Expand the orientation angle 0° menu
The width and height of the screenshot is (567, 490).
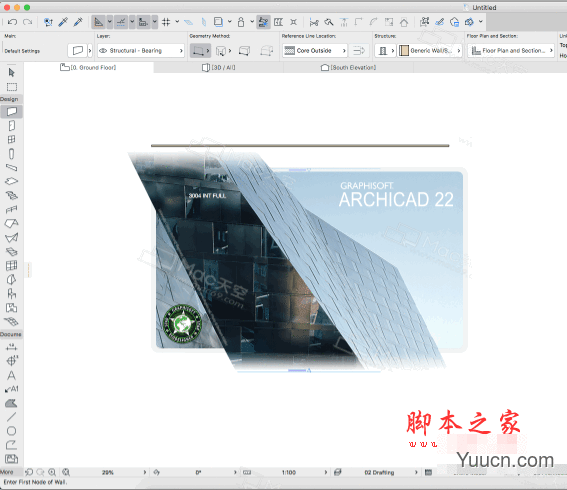(x=235, y=472)
